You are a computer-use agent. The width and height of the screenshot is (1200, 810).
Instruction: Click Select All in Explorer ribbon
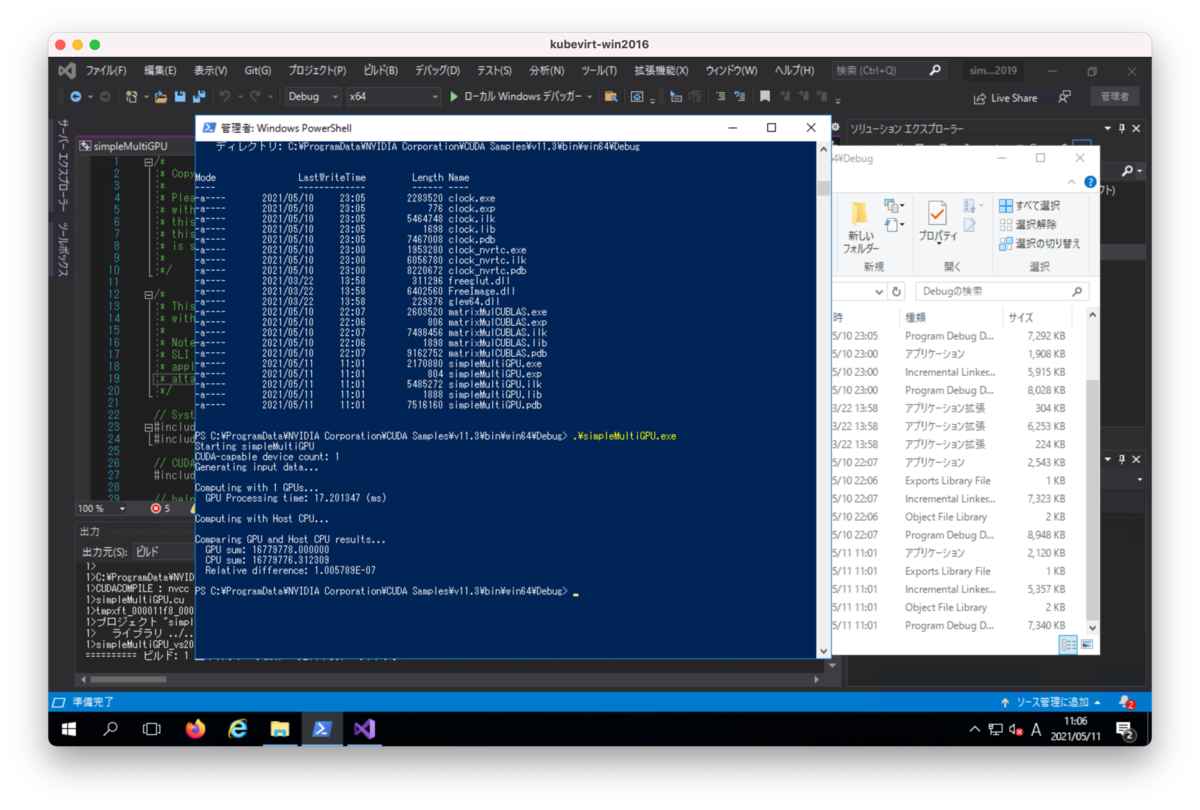[1030, 206]
